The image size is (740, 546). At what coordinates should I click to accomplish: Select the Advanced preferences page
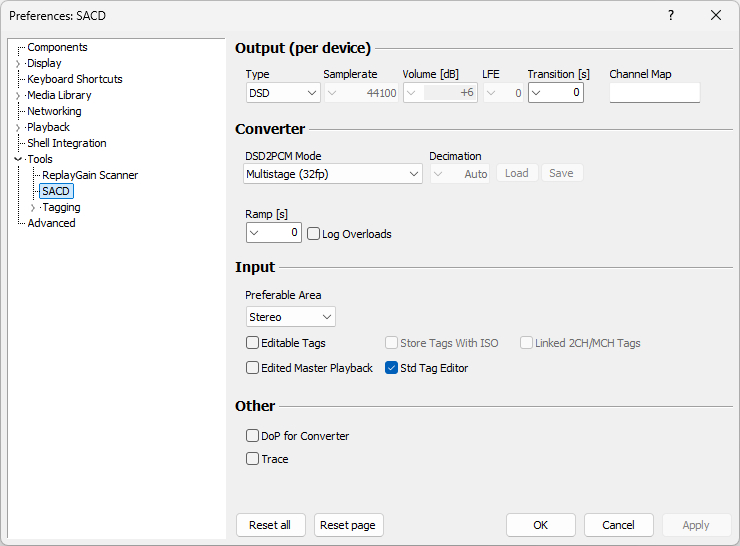[x=51, y=223]
